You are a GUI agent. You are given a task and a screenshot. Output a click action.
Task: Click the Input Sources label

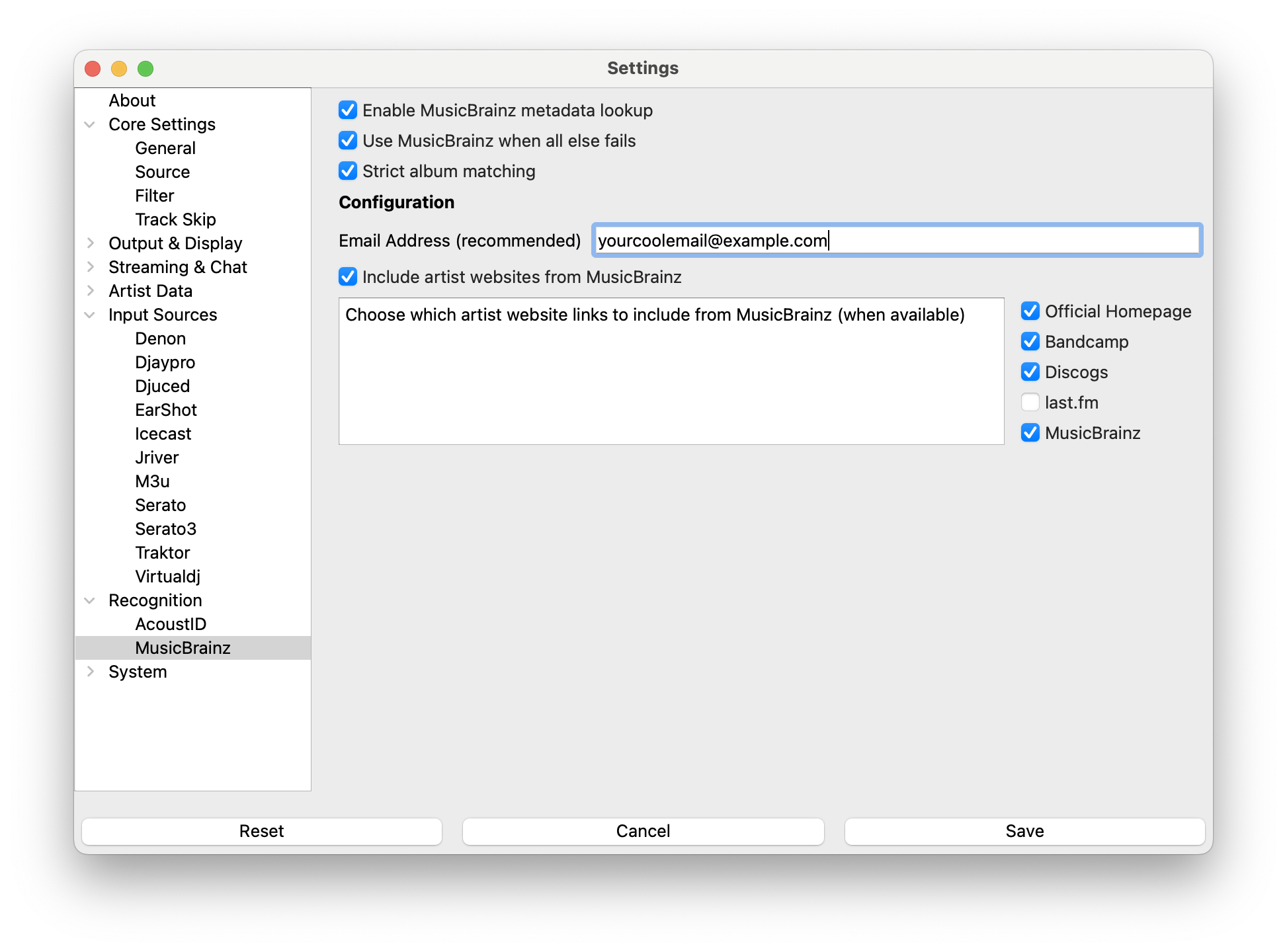click(x=163, y=315)
